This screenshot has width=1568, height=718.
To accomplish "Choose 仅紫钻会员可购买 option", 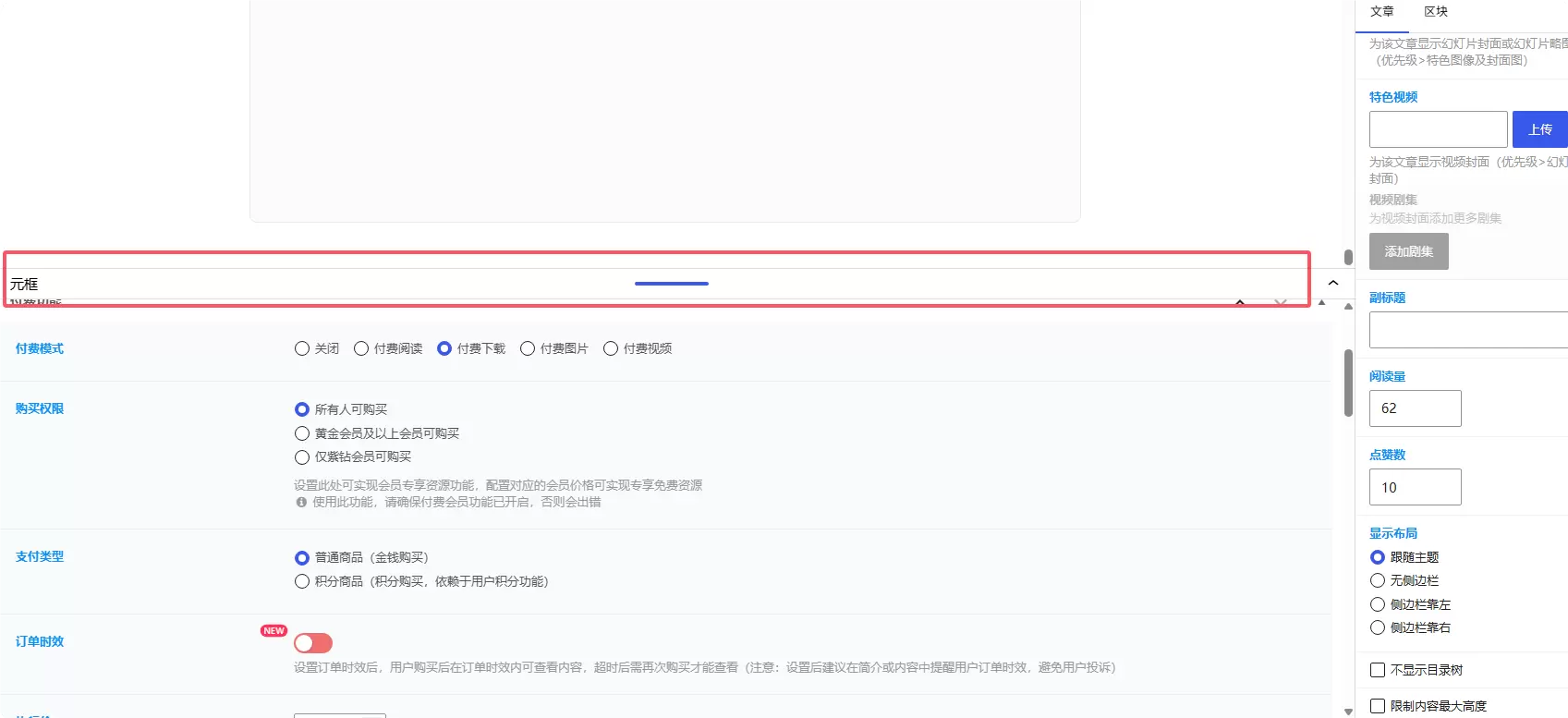I will pyautogui.click(x=302, y=456).
